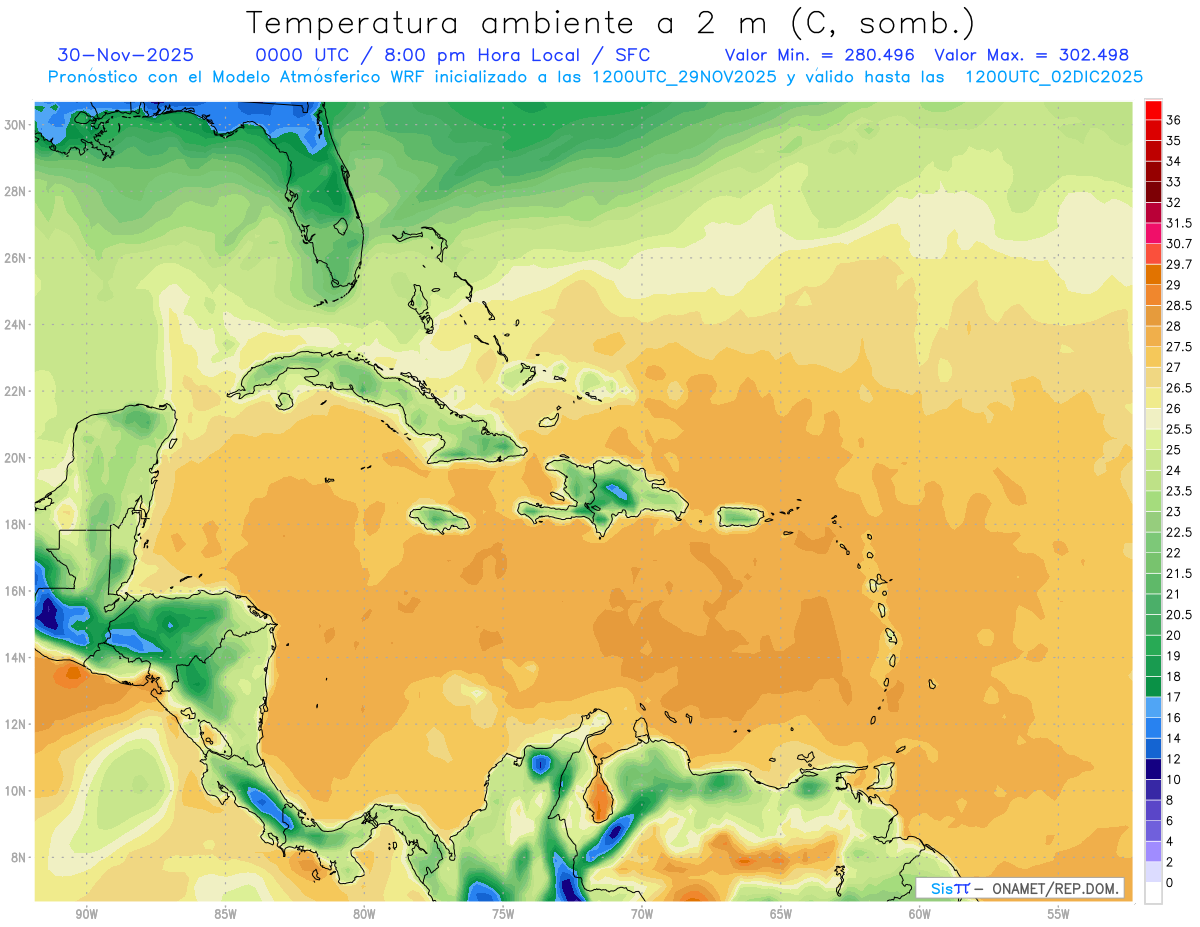1200x927 pixels.
Task: Click the '18N' latitude tick label
Action: click(17, 525)
